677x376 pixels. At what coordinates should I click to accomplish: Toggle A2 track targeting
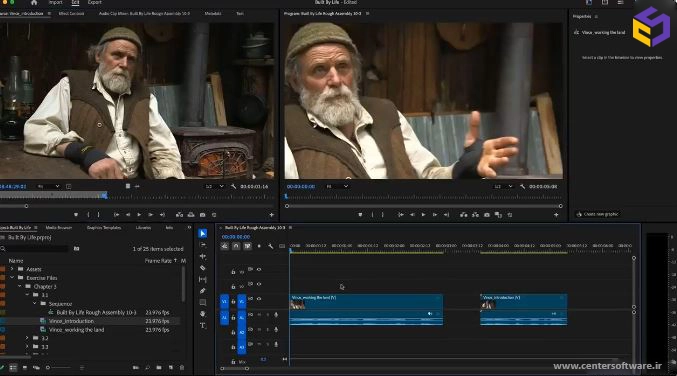[x=242, y=333]
